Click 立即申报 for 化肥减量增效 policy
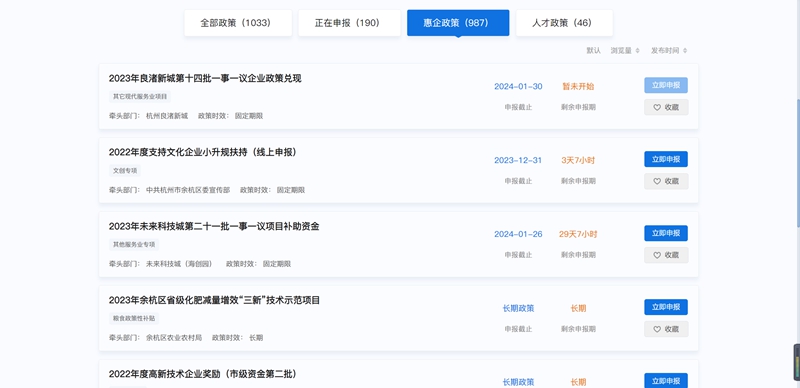800x388 pixels. tap(666, 307)
